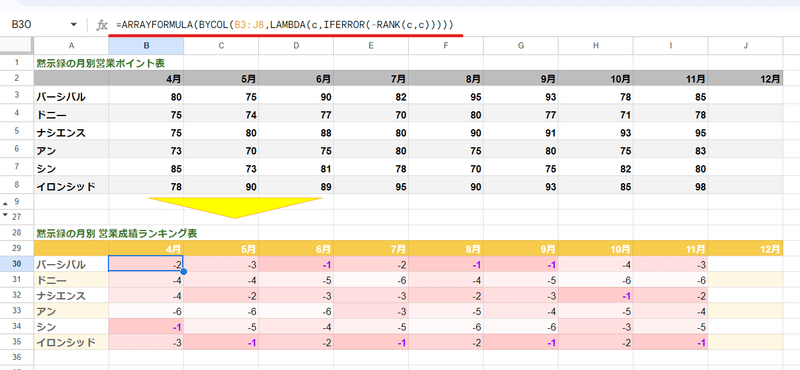Select column F header
Screen dimensions: 800x370
446,45
